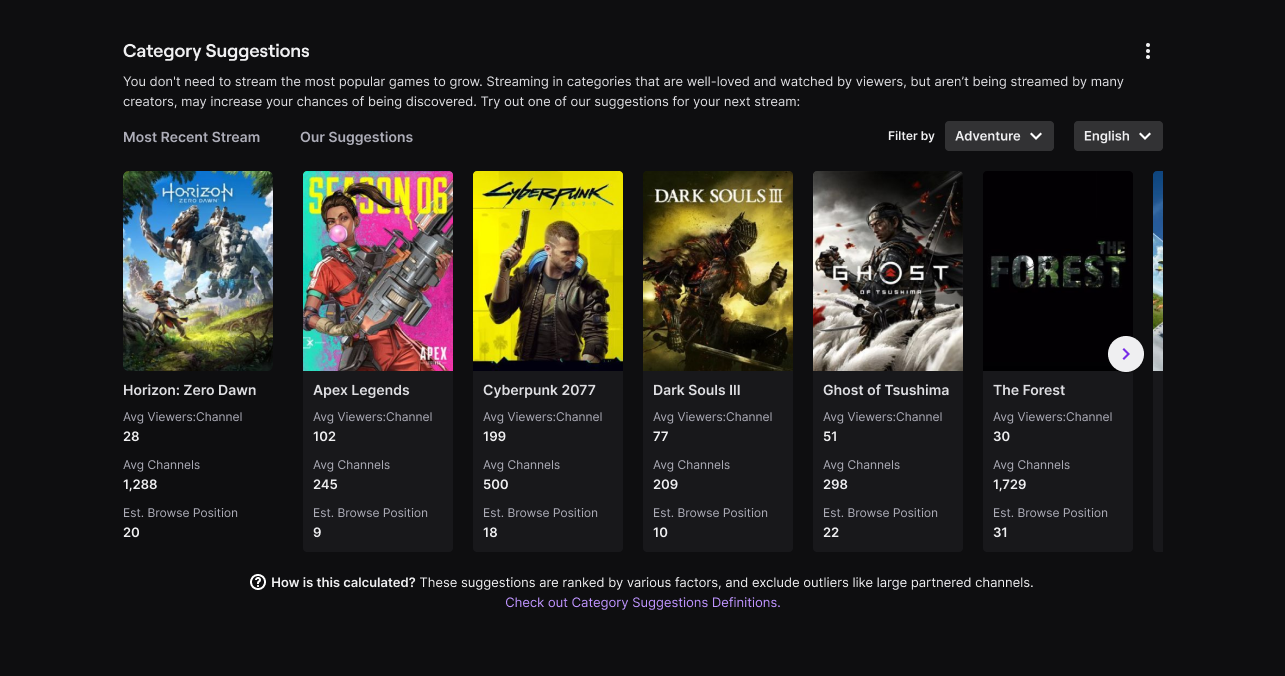Viewport: 1285px width, 676px height.
Task: Open the Adventure category filter dropdown
Action: click(998, 135)
